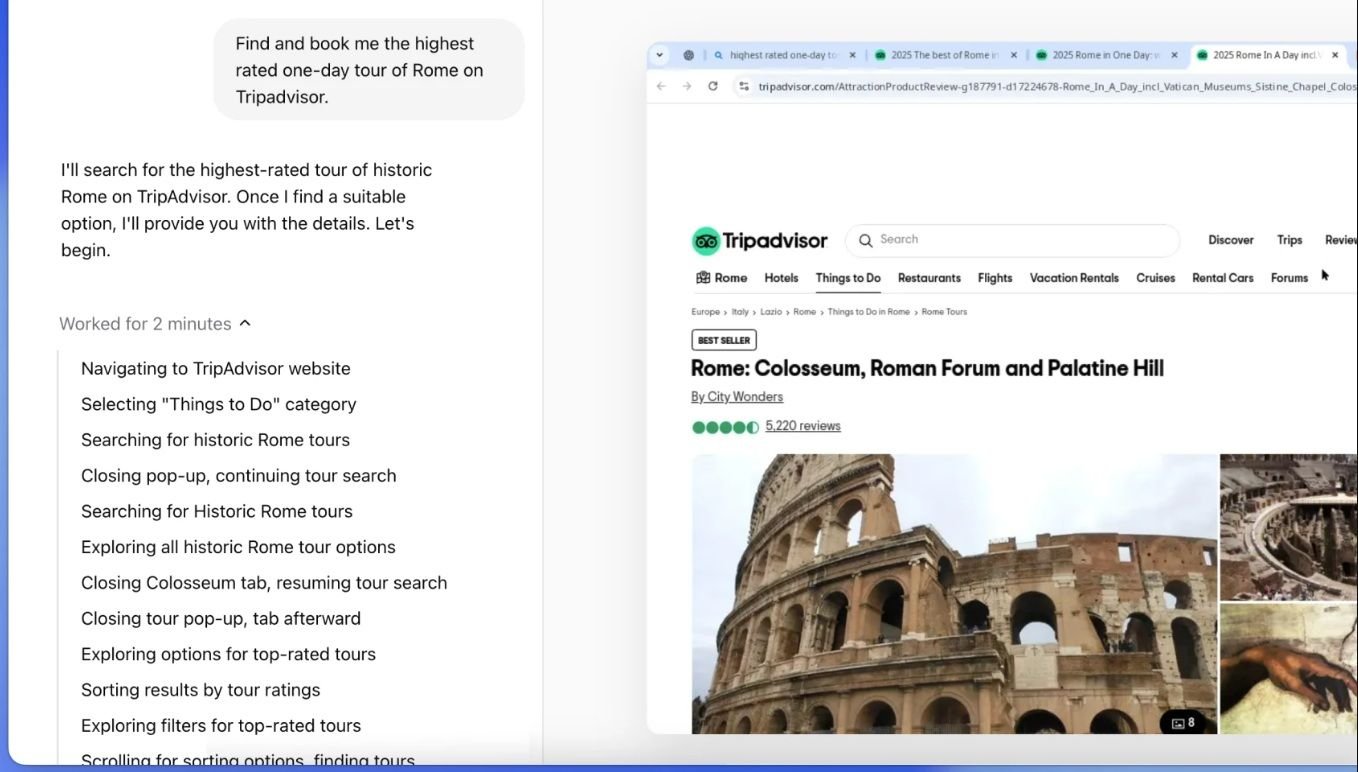Close the '2025 The best of Rome' tab
The image size is (1358, 772).
1013,55
